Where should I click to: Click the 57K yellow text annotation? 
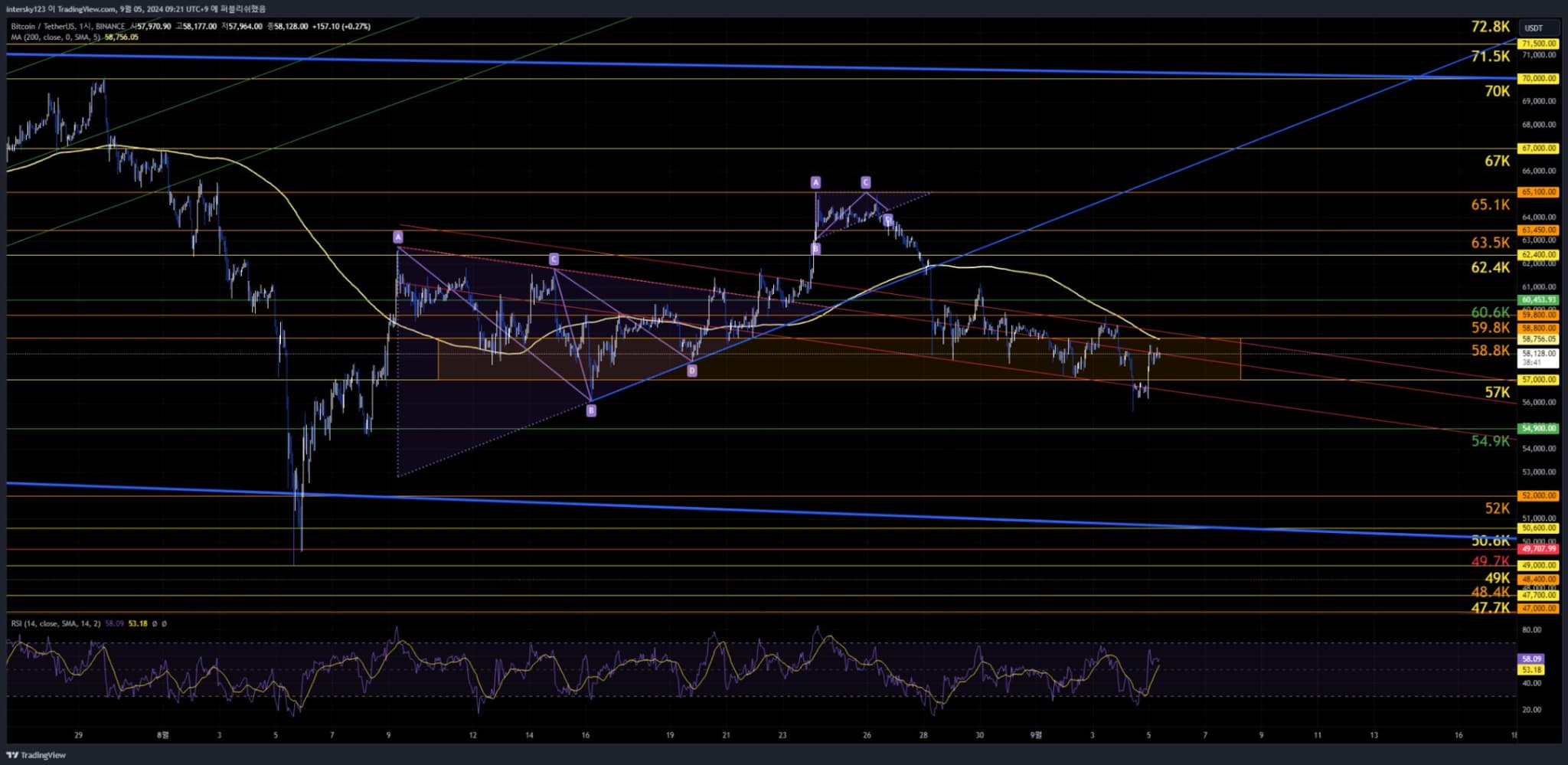[x=1497, y=393]
